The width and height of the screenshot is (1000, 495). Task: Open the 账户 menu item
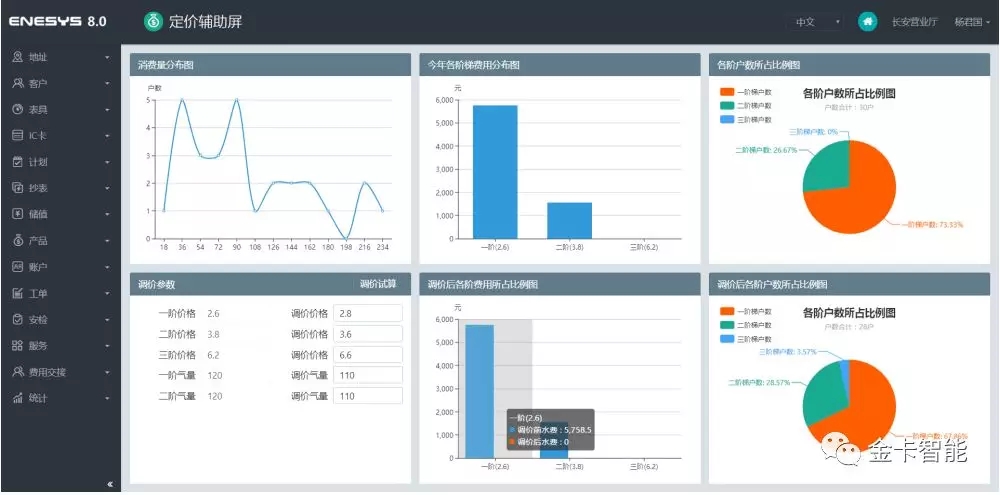61,267
